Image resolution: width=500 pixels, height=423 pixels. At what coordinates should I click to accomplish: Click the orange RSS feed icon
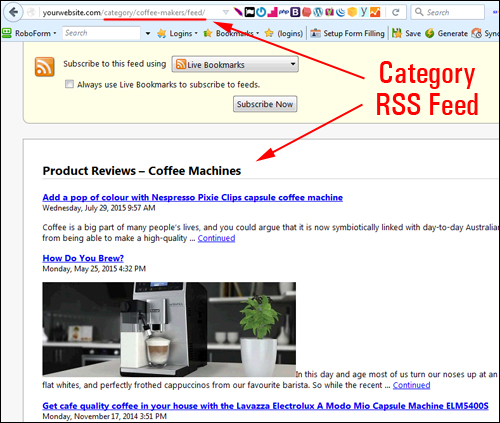click(x=45, y=67)
